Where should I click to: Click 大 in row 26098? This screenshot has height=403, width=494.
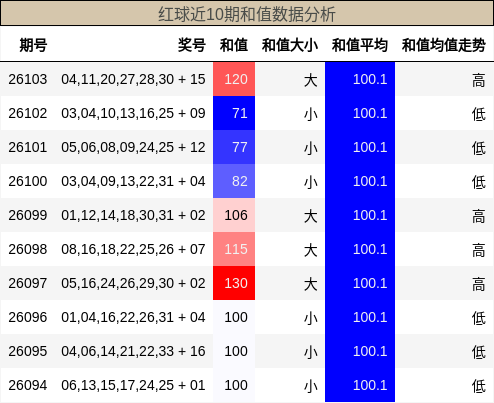click(311, 250)
